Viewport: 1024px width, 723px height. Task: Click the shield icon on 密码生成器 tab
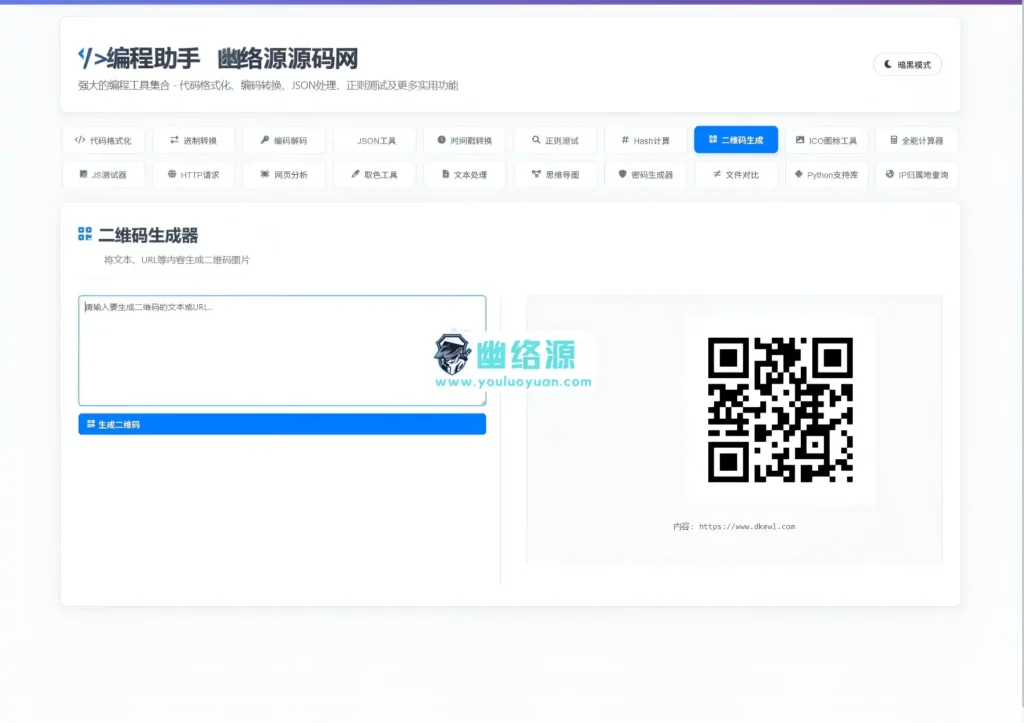pyautogui.click(x=622, y=174)
